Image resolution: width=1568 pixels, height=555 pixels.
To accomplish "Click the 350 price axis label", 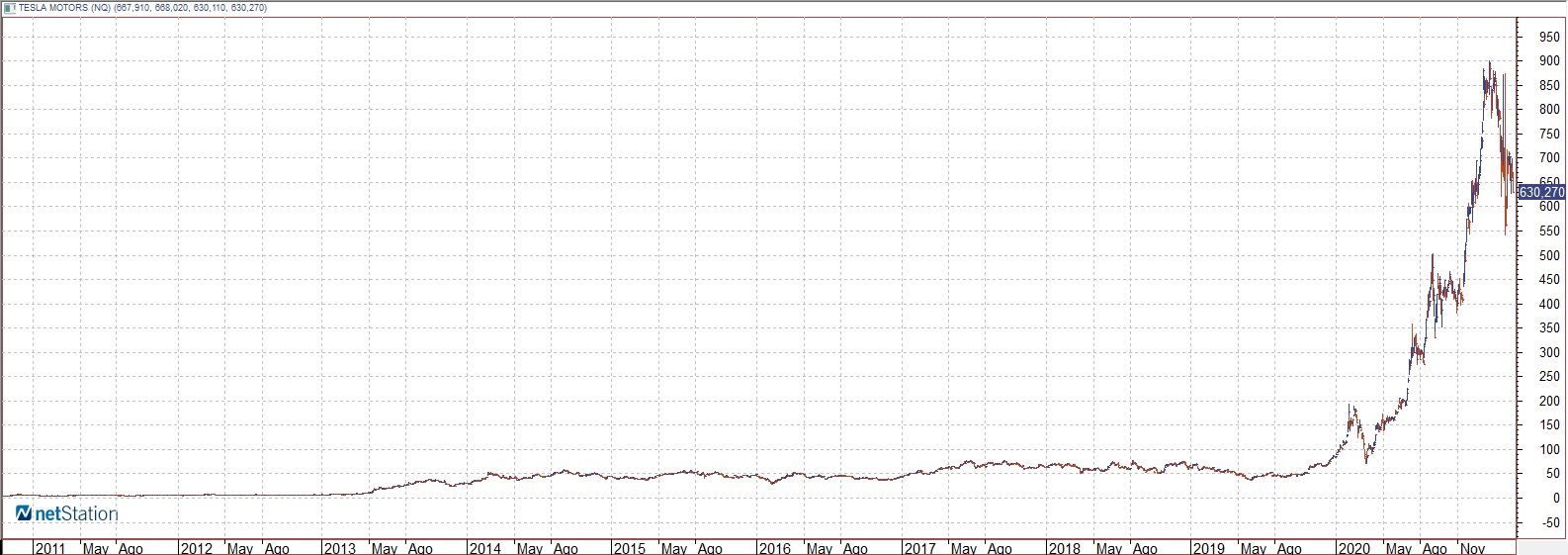I will tap(1551, 328).
